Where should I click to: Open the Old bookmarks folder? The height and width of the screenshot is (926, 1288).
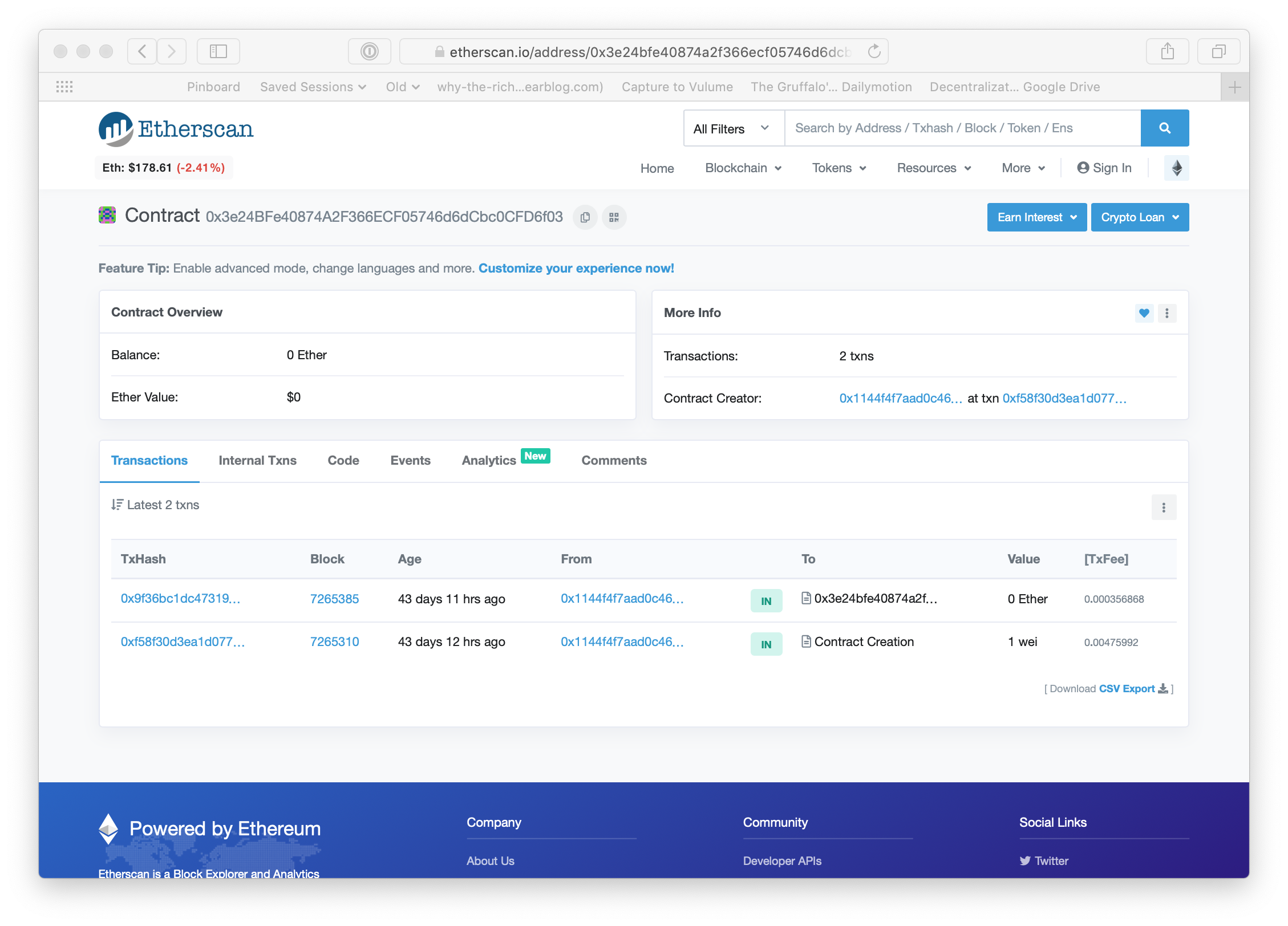point(403,87)
